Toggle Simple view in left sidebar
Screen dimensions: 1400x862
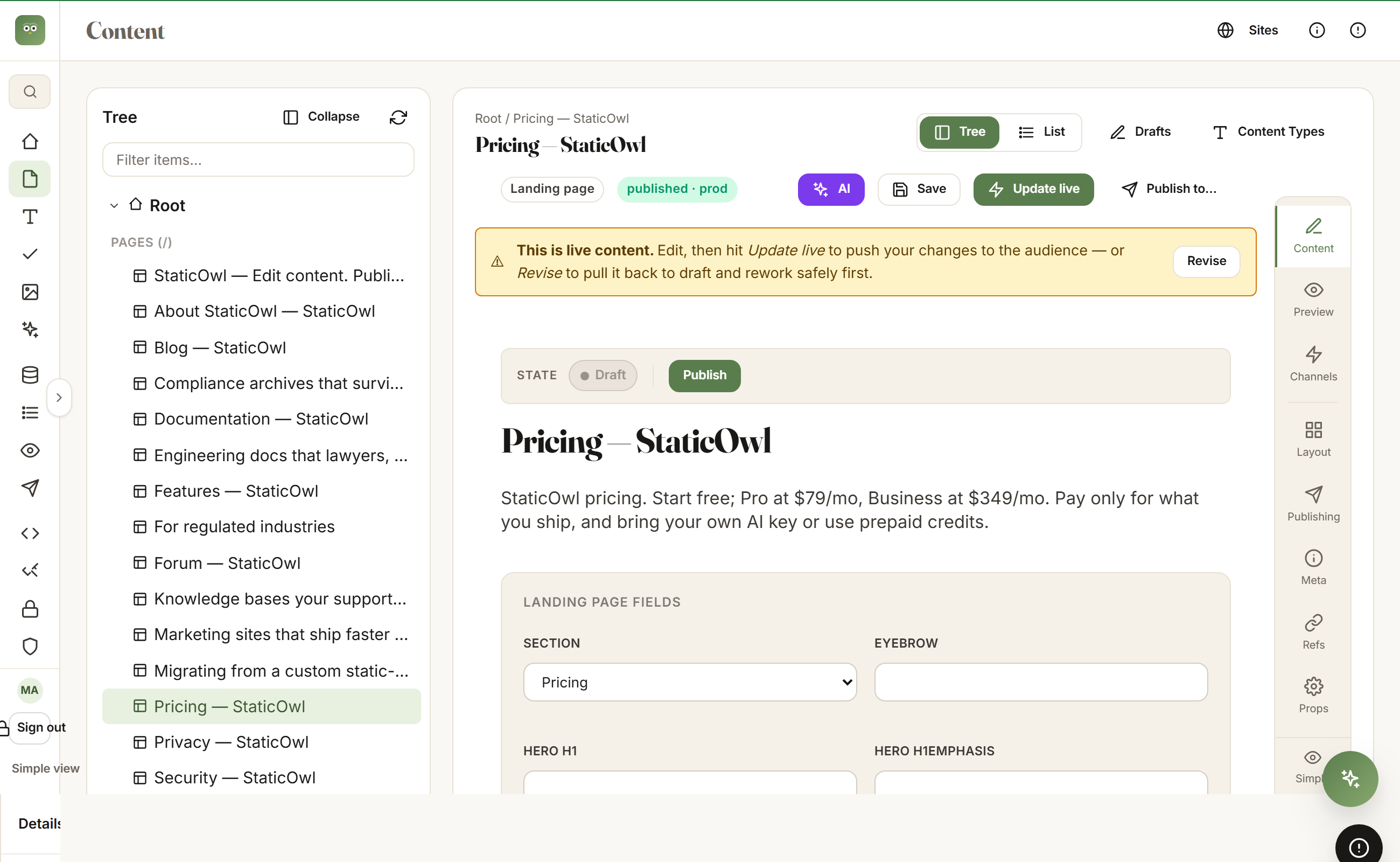(x=46, y=768)
